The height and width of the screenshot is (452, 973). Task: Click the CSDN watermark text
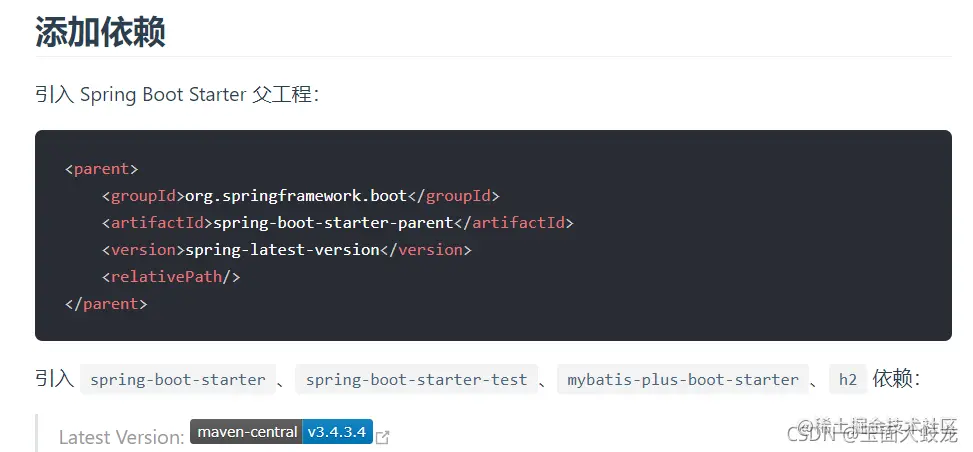pyautogui.click(x=812, y=434)
